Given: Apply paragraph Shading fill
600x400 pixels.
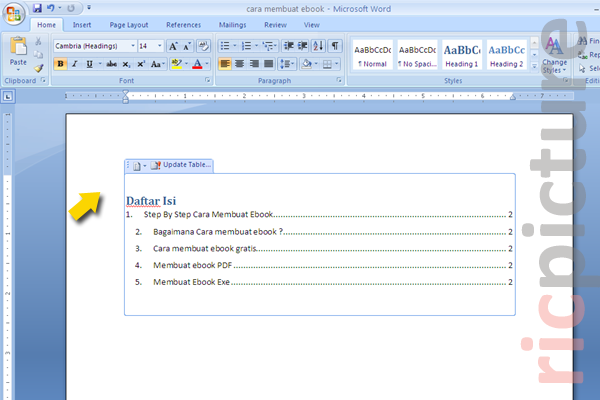Looking at the screenshot, I should click(x=307, y=64).
